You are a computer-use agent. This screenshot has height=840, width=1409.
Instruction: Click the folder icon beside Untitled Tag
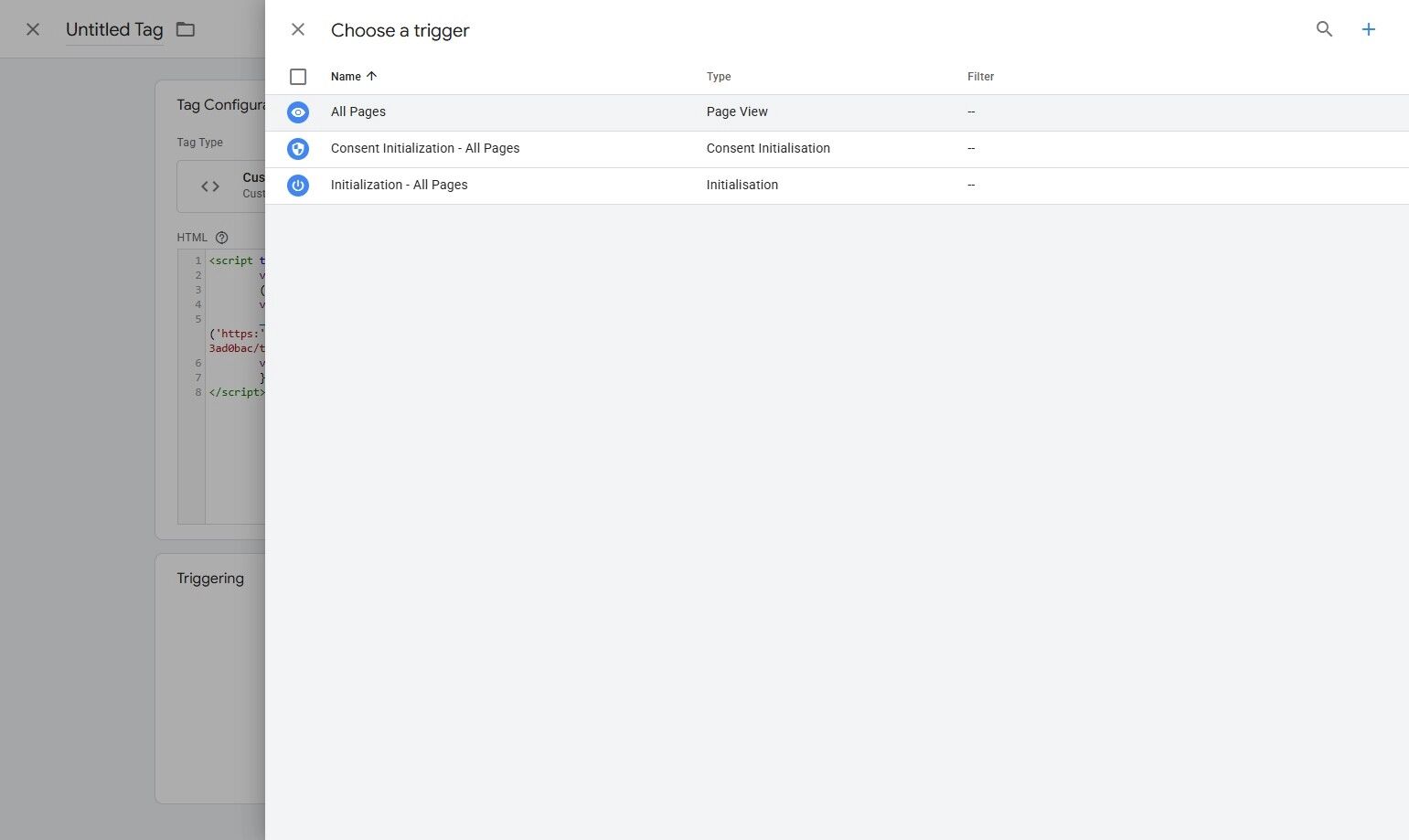coord(185,28)
